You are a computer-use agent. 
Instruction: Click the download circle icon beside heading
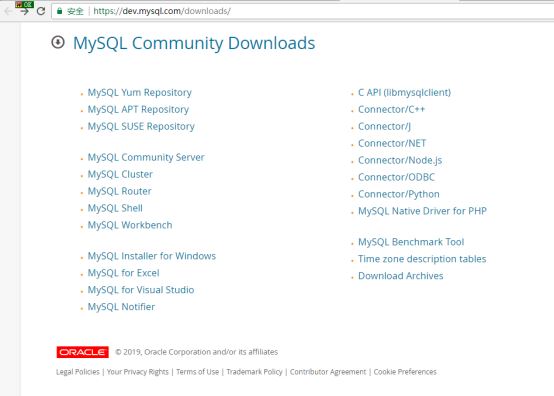click(x=58, y=42)
